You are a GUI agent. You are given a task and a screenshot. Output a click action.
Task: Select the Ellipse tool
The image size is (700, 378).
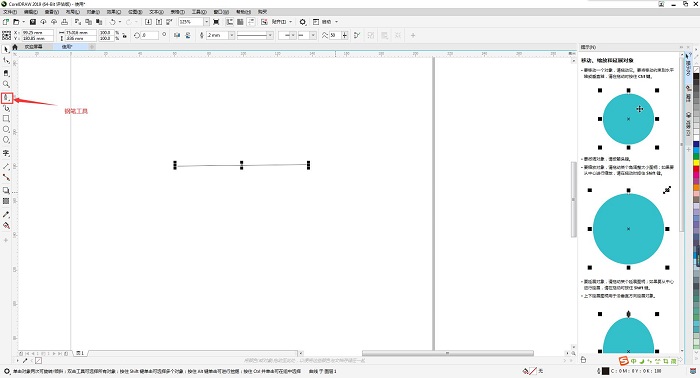pos(6,129)
